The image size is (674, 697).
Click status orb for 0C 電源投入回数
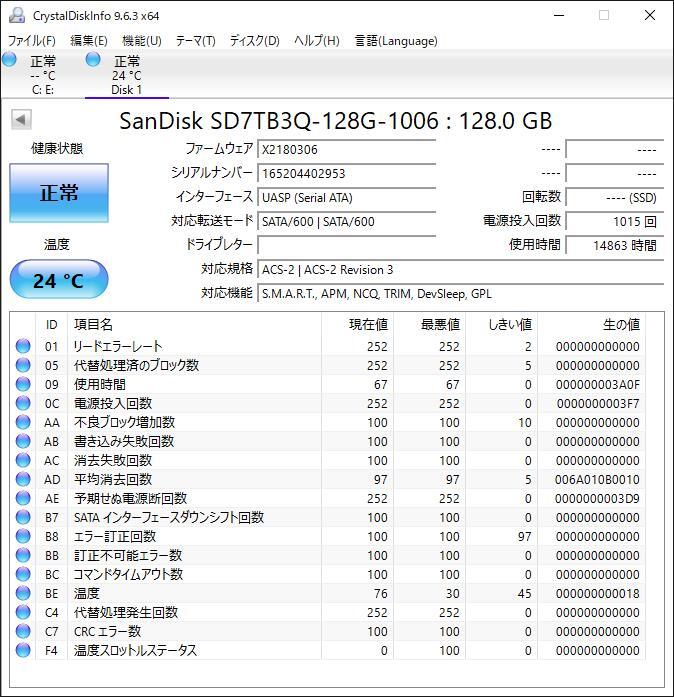point(23,403)
